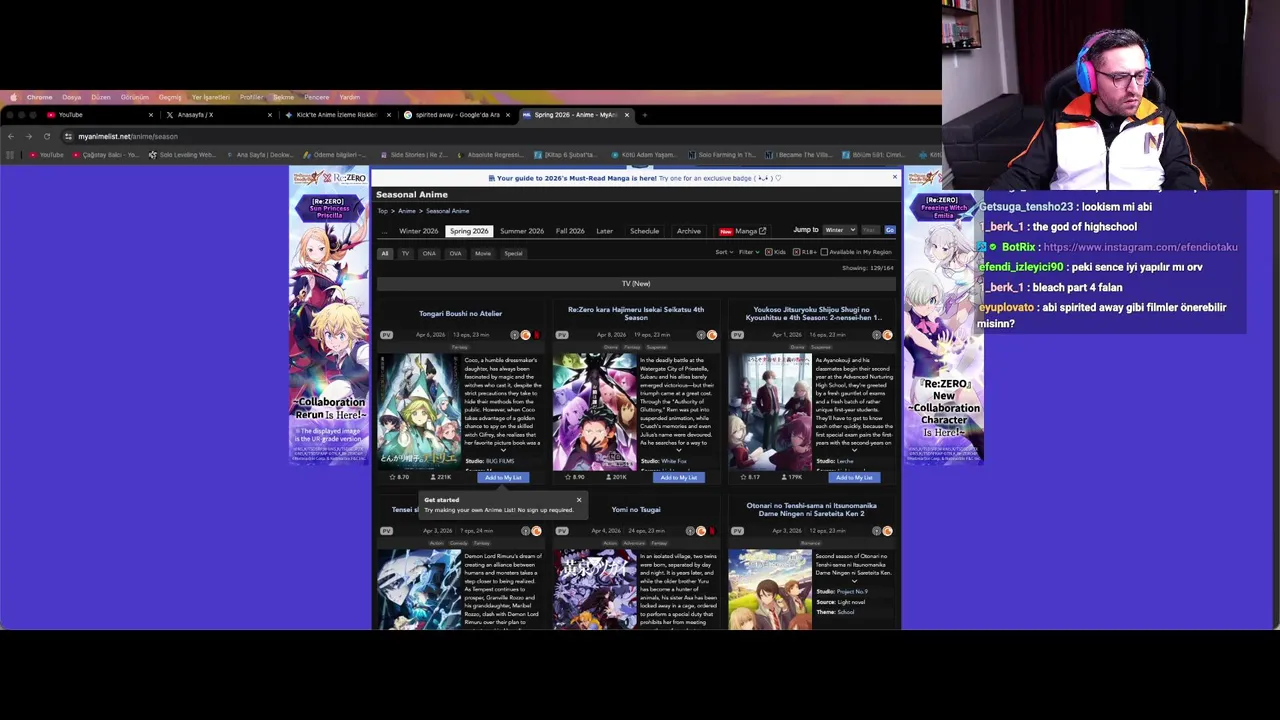Toggle the R18+ checkbox
Screen dimensions: 1280x720
point(795,252)
